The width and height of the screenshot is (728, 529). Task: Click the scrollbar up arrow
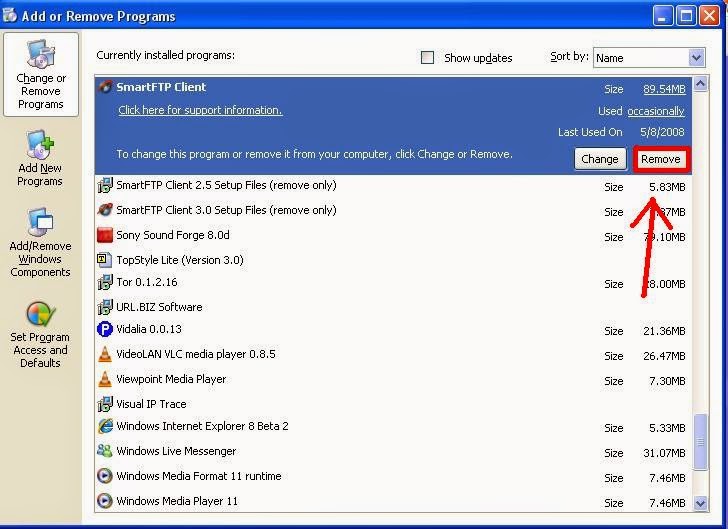pos(701,84)
